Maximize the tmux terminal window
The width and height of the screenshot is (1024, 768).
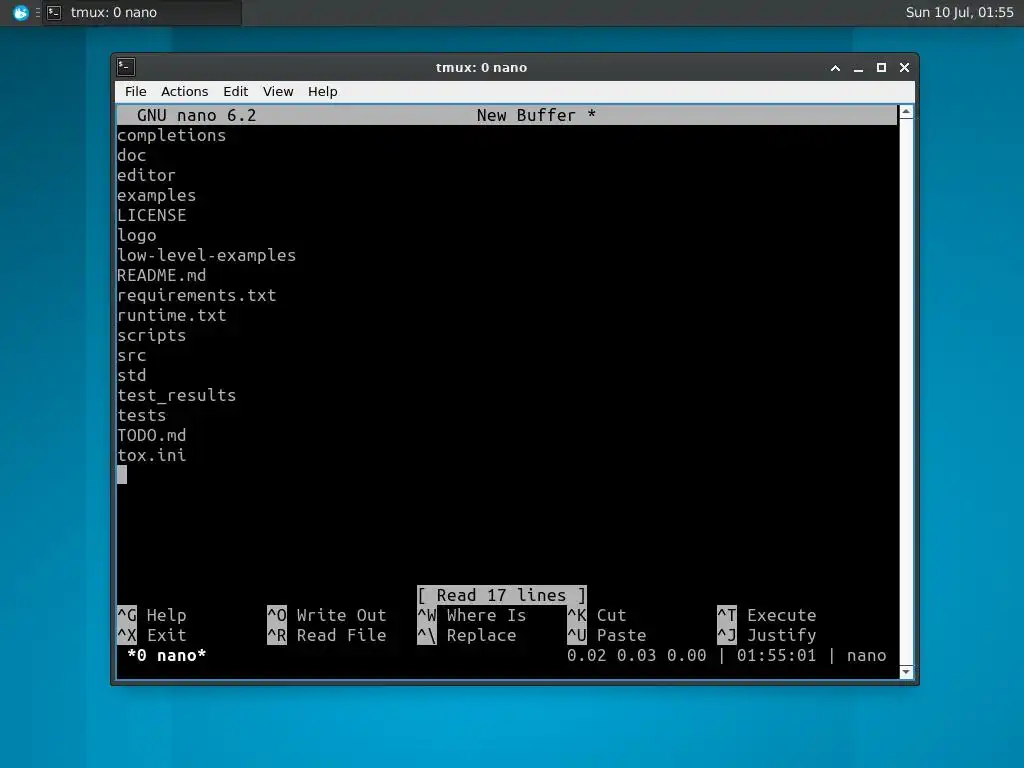[881, 68]
